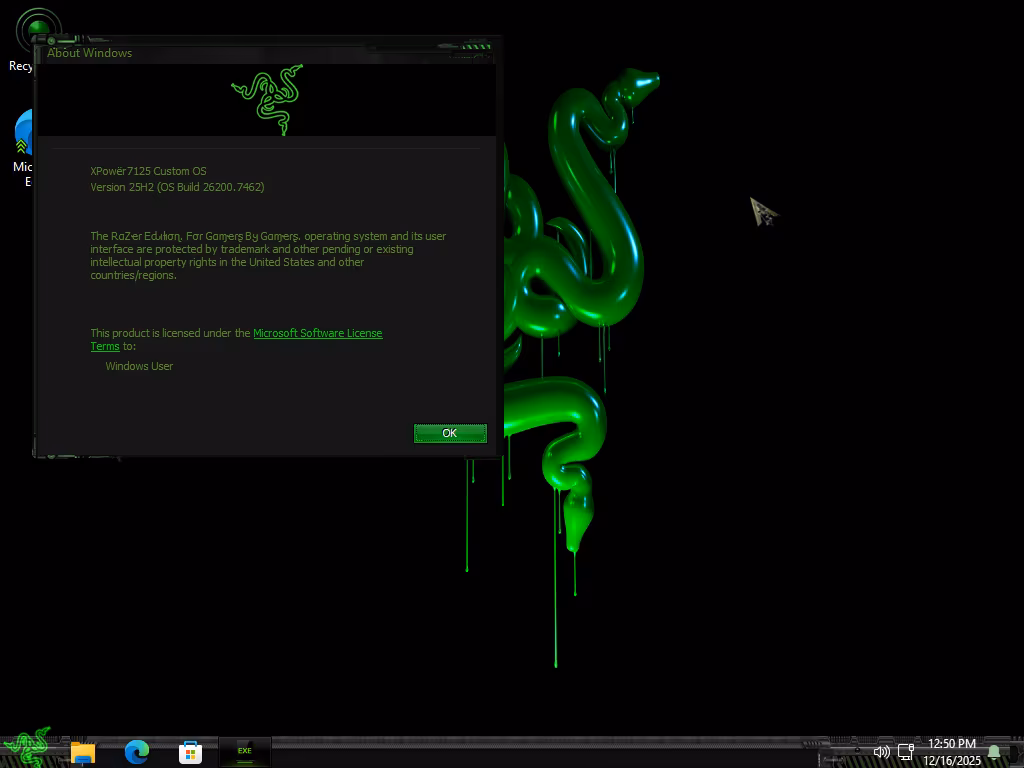Screen dimensions: 1024x768
Task: Click the XPower7125 Custom OS label
Action: [x=148, y=171]
